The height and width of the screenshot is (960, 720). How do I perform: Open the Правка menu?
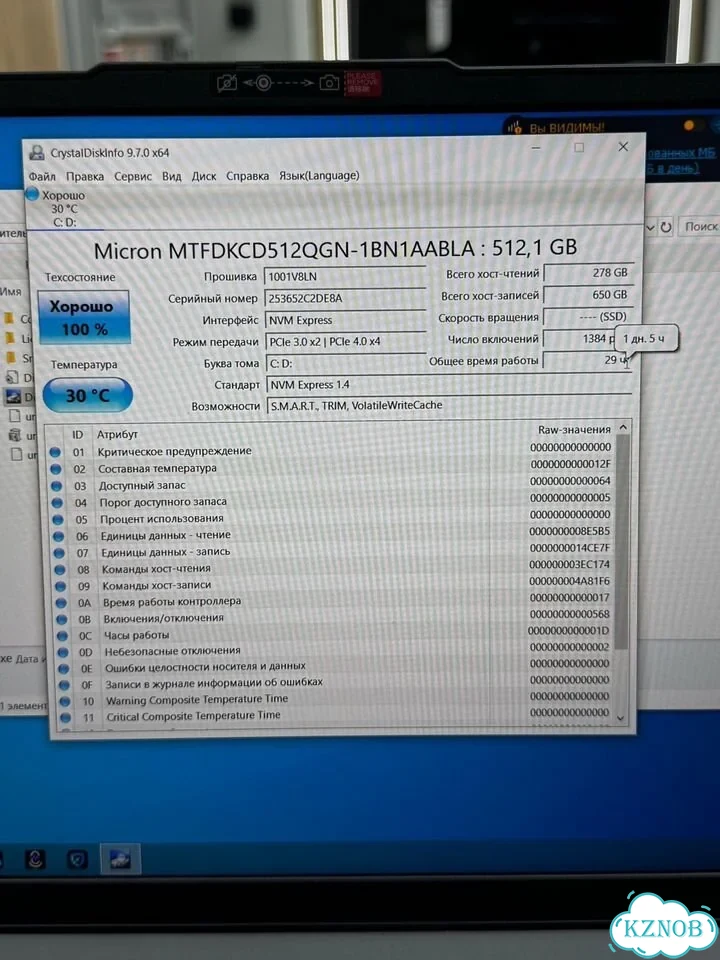pyautogui.click(x=84, y=176)
